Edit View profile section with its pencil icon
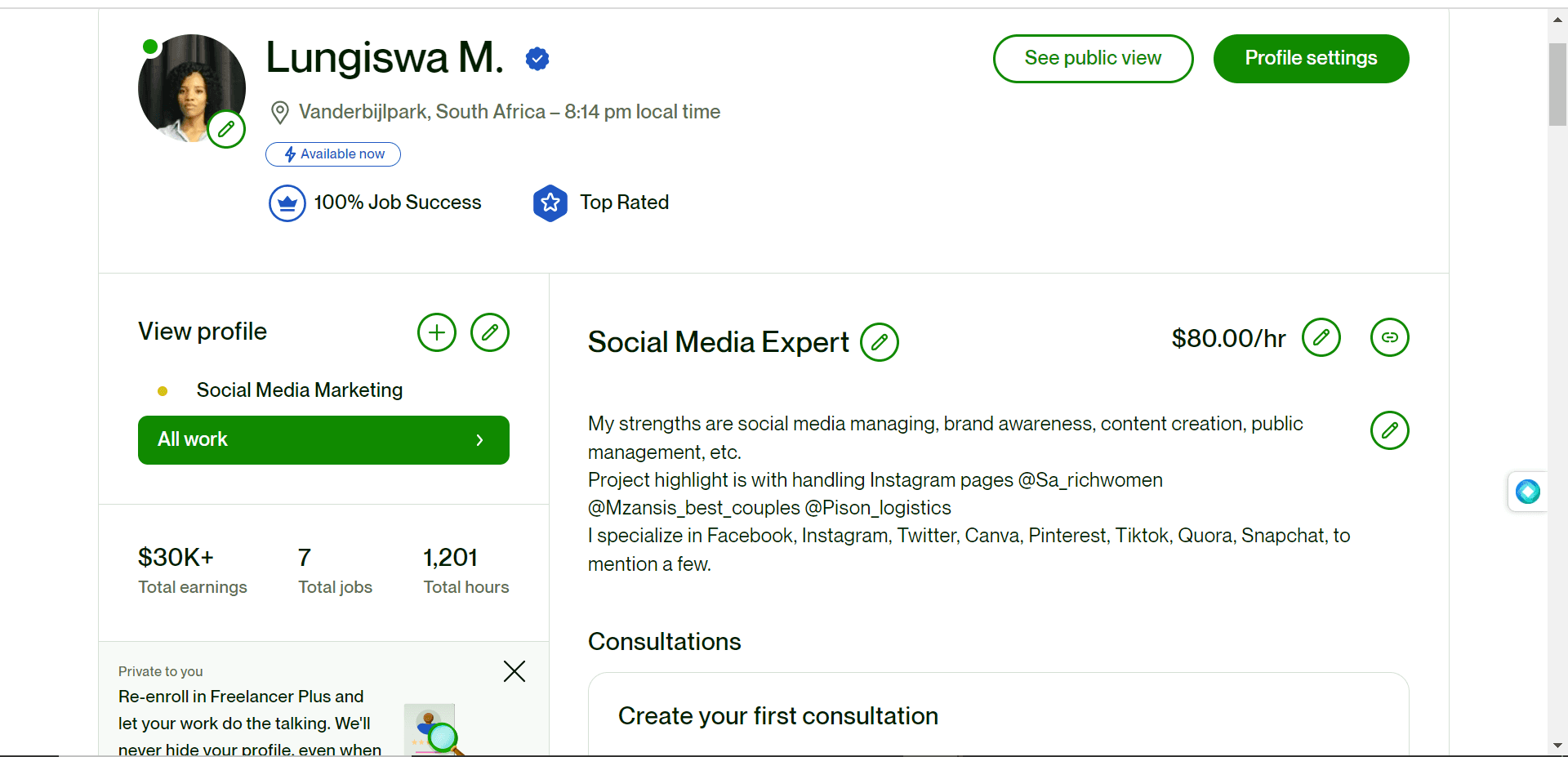 coord(490,332)
